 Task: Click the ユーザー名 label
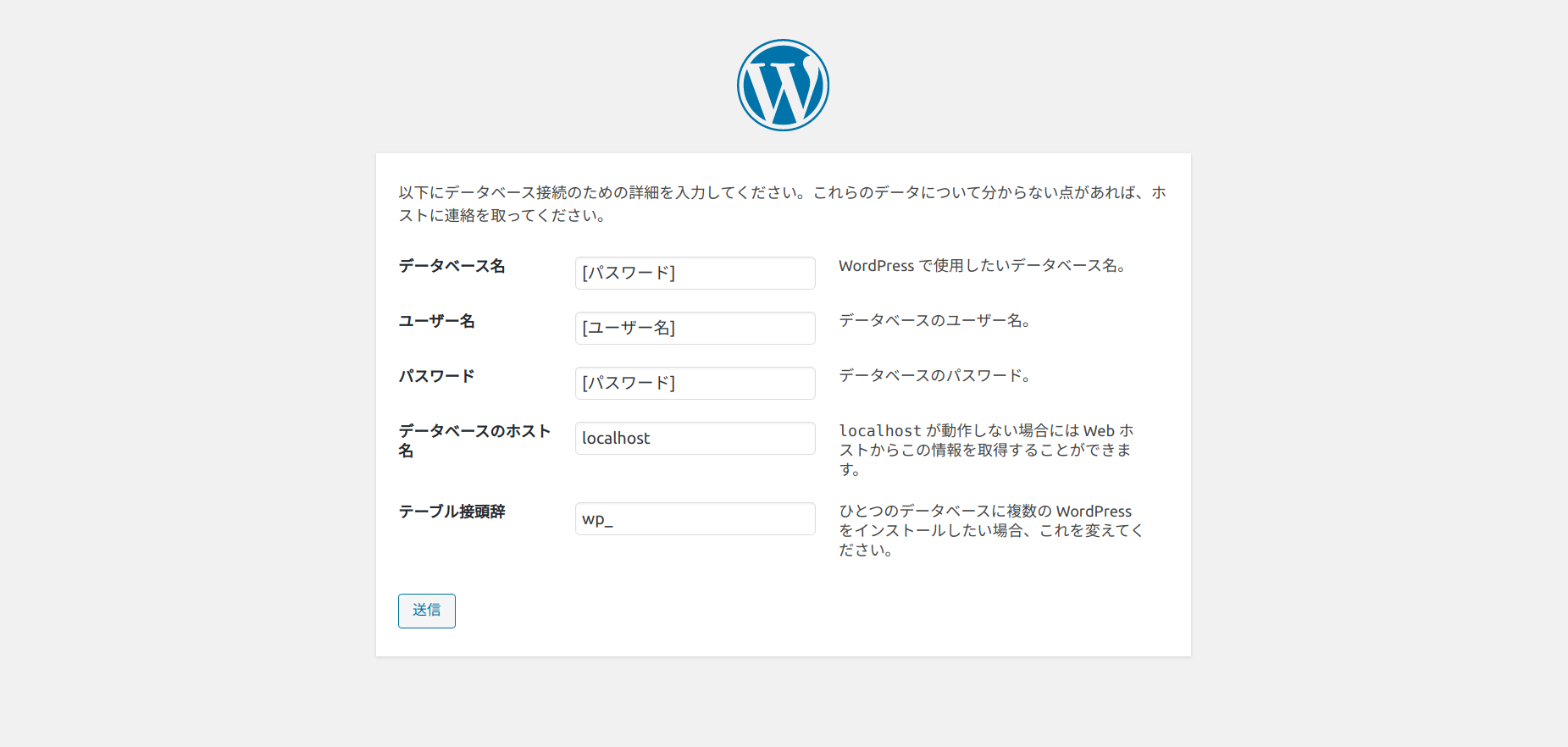[436, 322]
